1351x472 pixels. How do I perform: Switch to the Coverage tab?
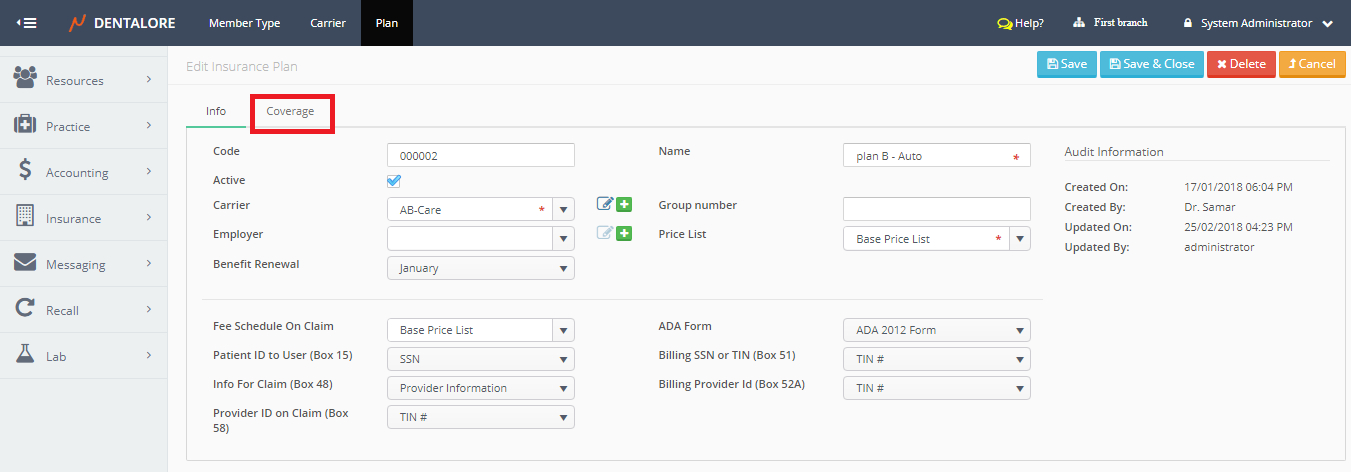[290, 112]
